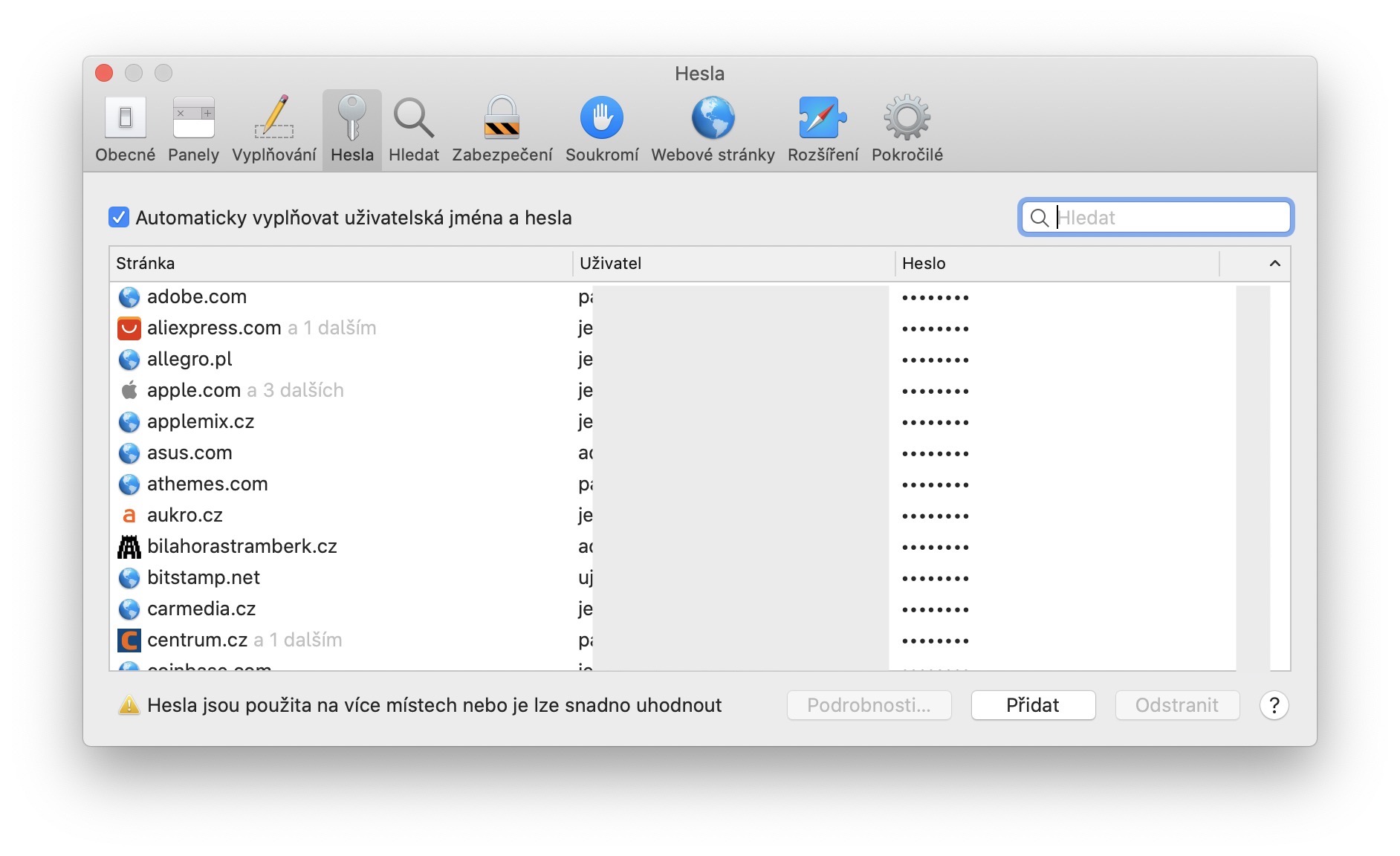This screenshot has width=1400, height=856.
Task: Click the sort direction chevron in table header
Action: 1274,264
